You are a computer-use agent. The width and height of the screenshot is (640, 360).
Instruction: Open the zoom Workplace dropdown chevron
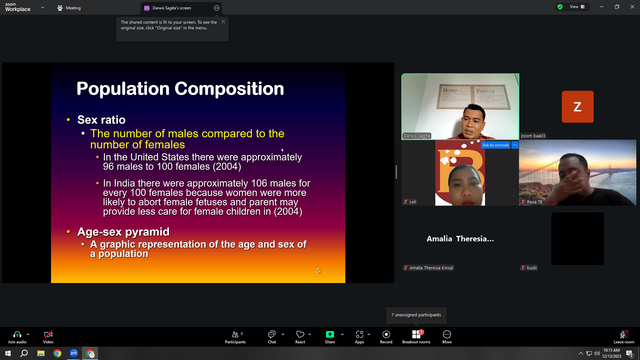click(x=42, y=8)
